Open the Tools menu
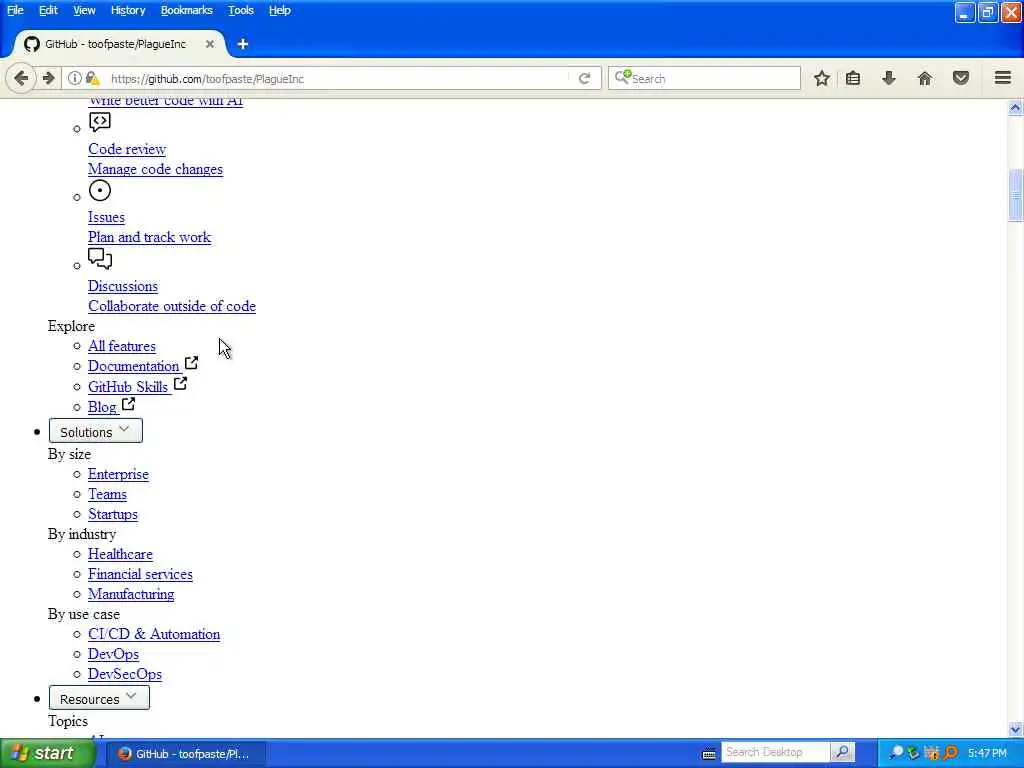Screen dimensions: 1024x768 240,10
